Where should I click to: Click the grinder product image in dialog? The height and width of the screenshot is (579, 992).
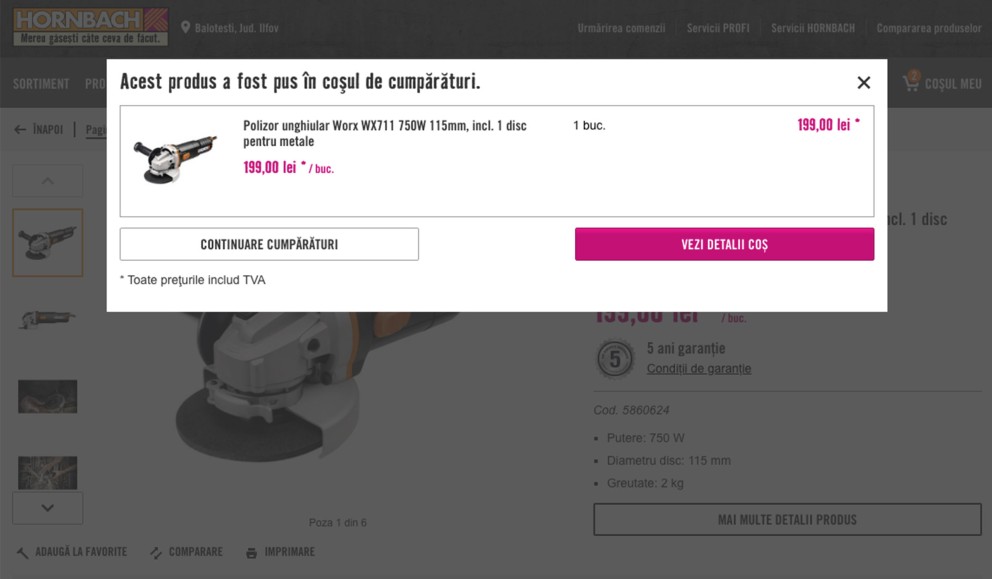(x=175, y=159)
